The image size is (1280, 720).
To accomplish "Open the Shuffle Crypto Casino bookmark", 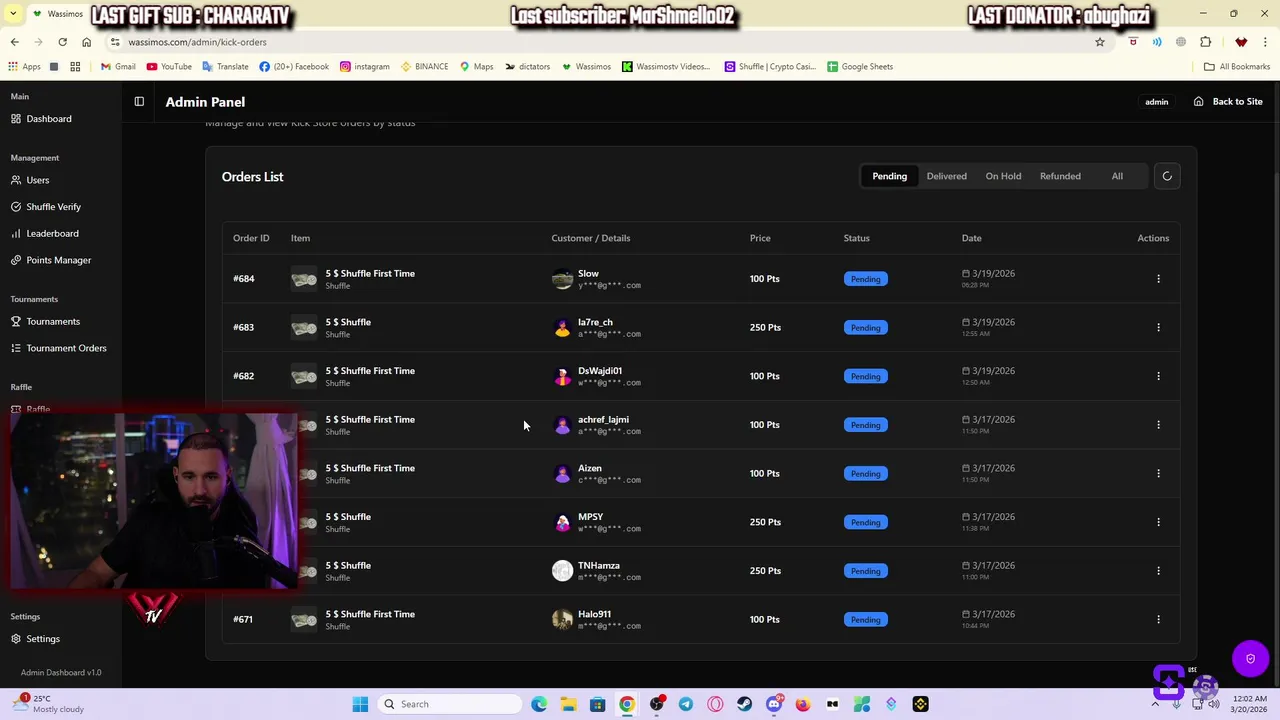I will (770, 67).
